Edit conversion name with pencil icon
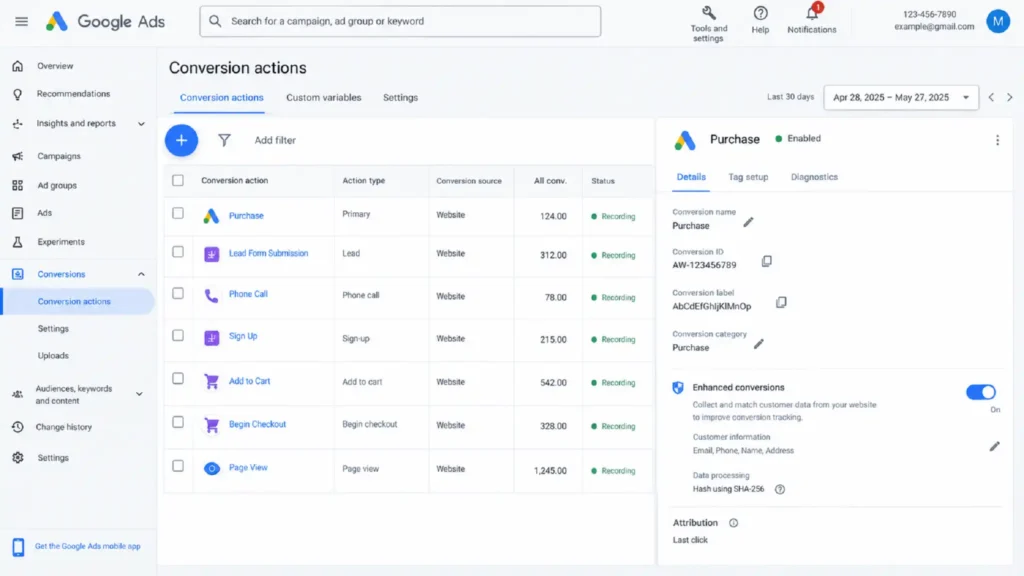1024x576 pixels. coord(748,223)
